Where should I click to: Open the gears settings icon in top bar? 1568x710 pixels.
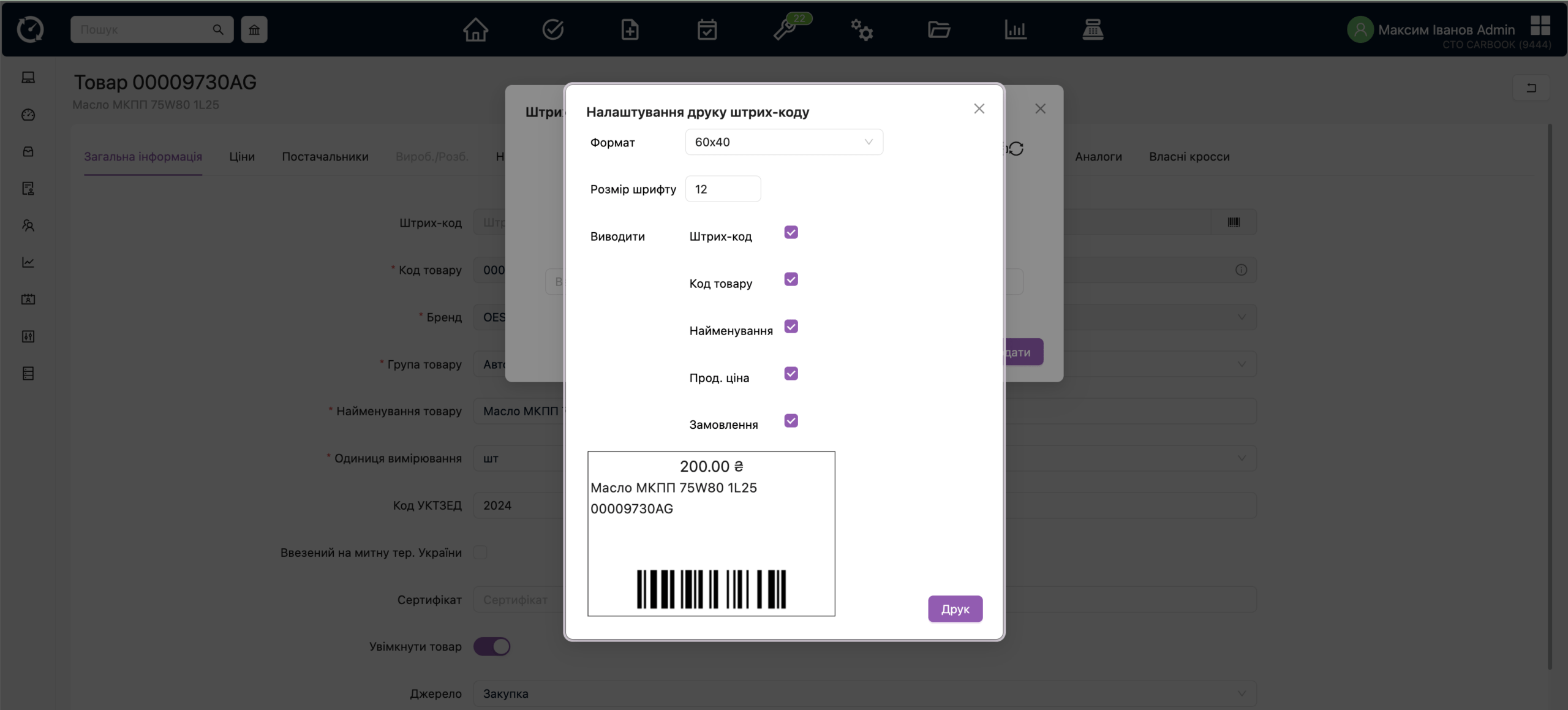point(861,29)
